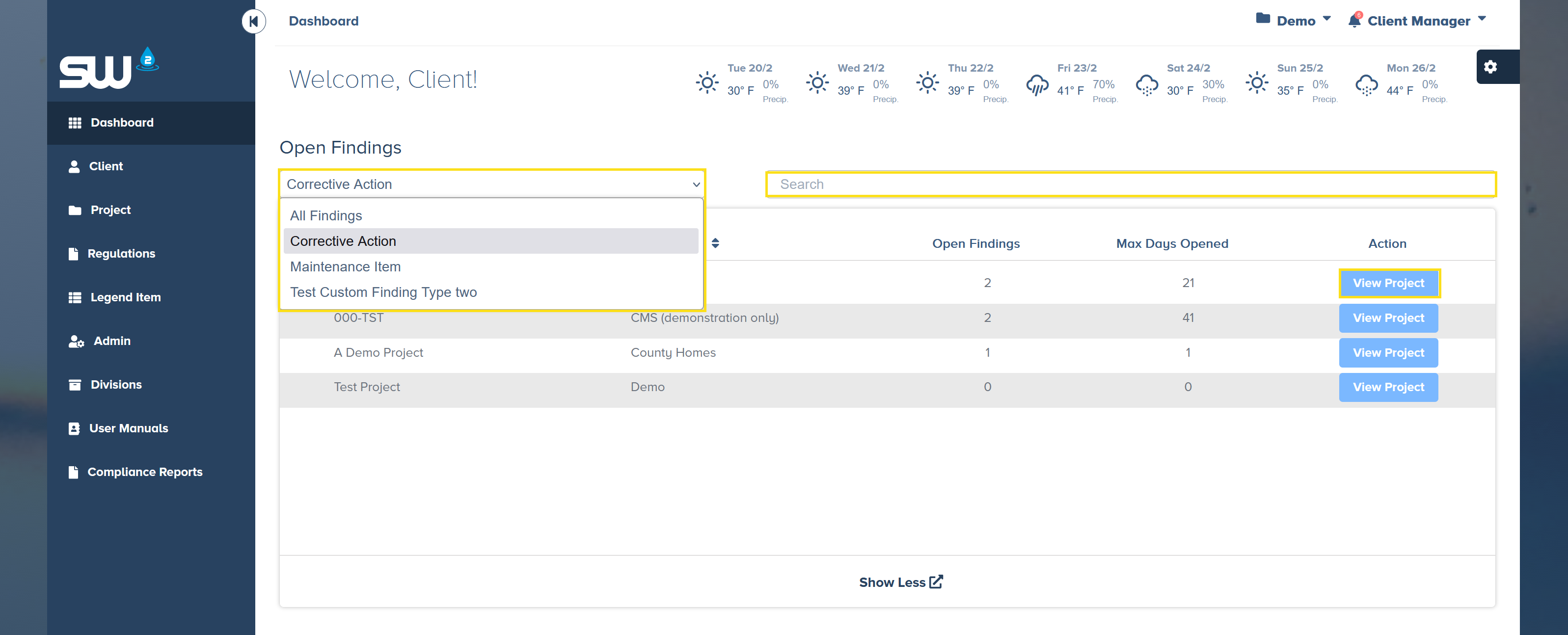Click the Demo folder icon in the header
Image resolution: width=1568 pixels, height=635 pixels.
(x=1263, y=19)
